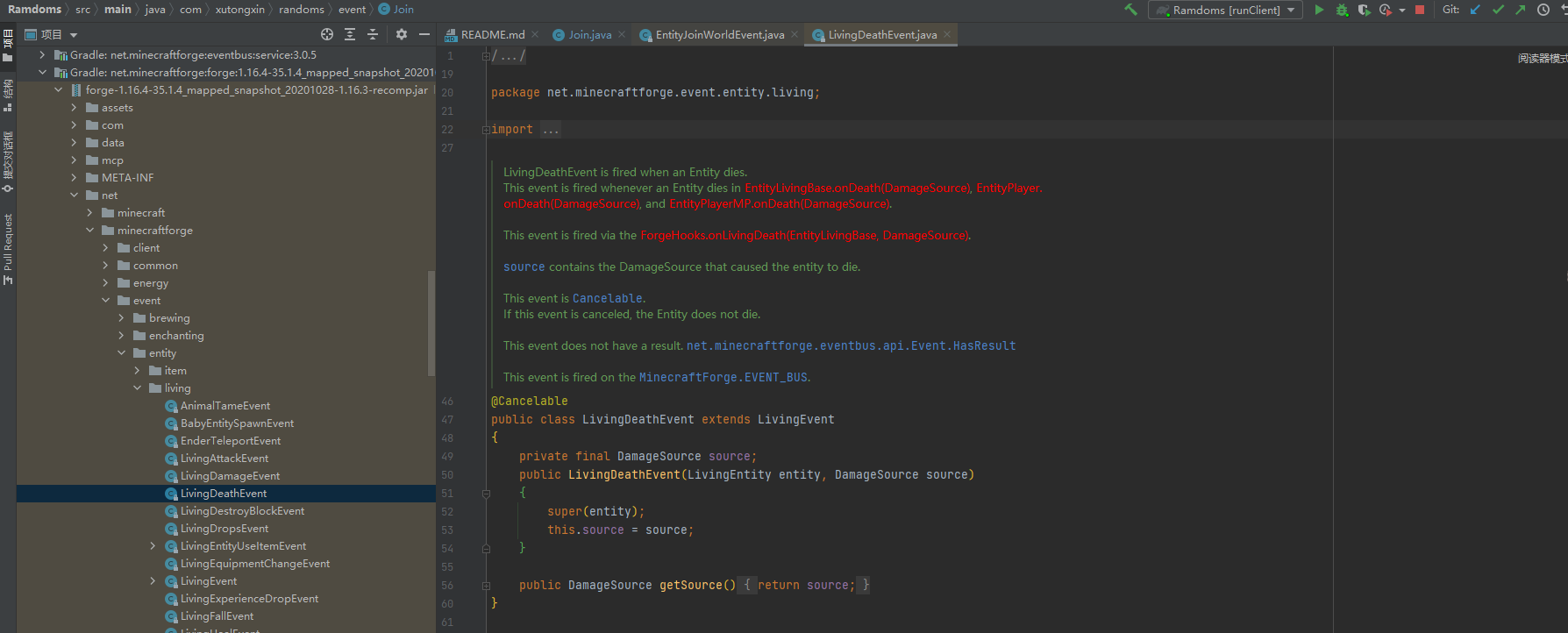Collapse Gradle forge 1.16.4 library node
The height and width of the screenshot is (633, 1568).
tap(42, 72)
